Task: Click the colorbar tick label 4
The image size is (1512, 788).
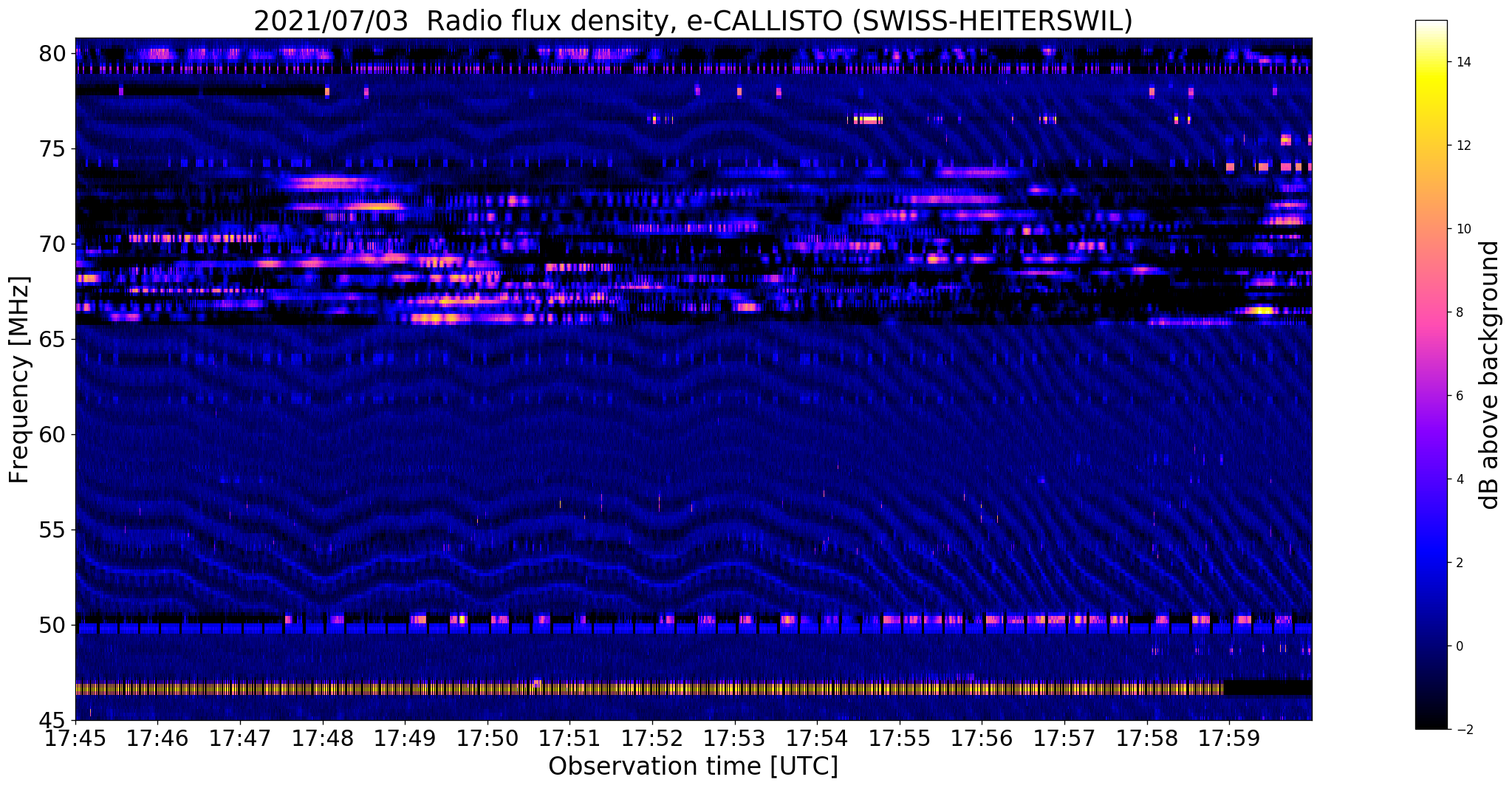Action: tap(1459, 479)
